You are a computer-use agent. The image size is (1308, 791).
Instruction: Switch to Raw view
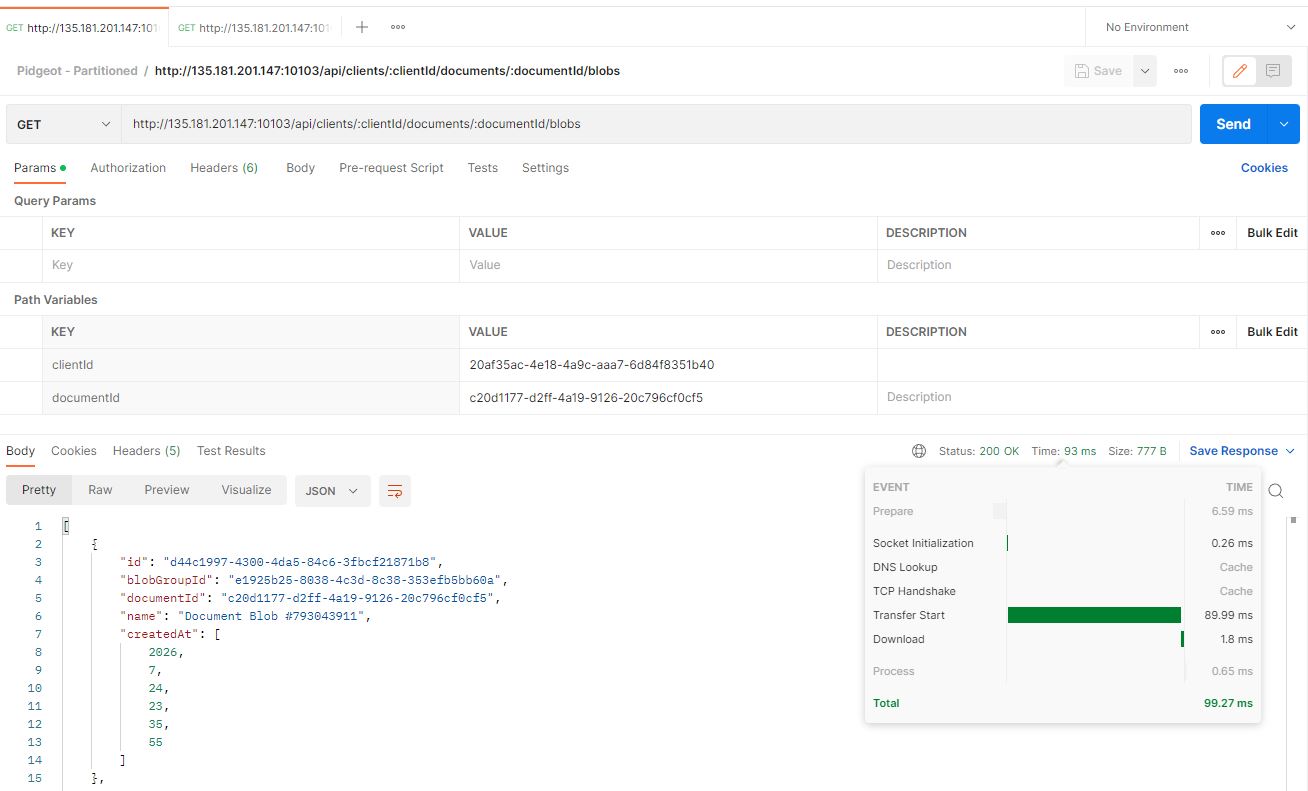(x=100, y=490)
